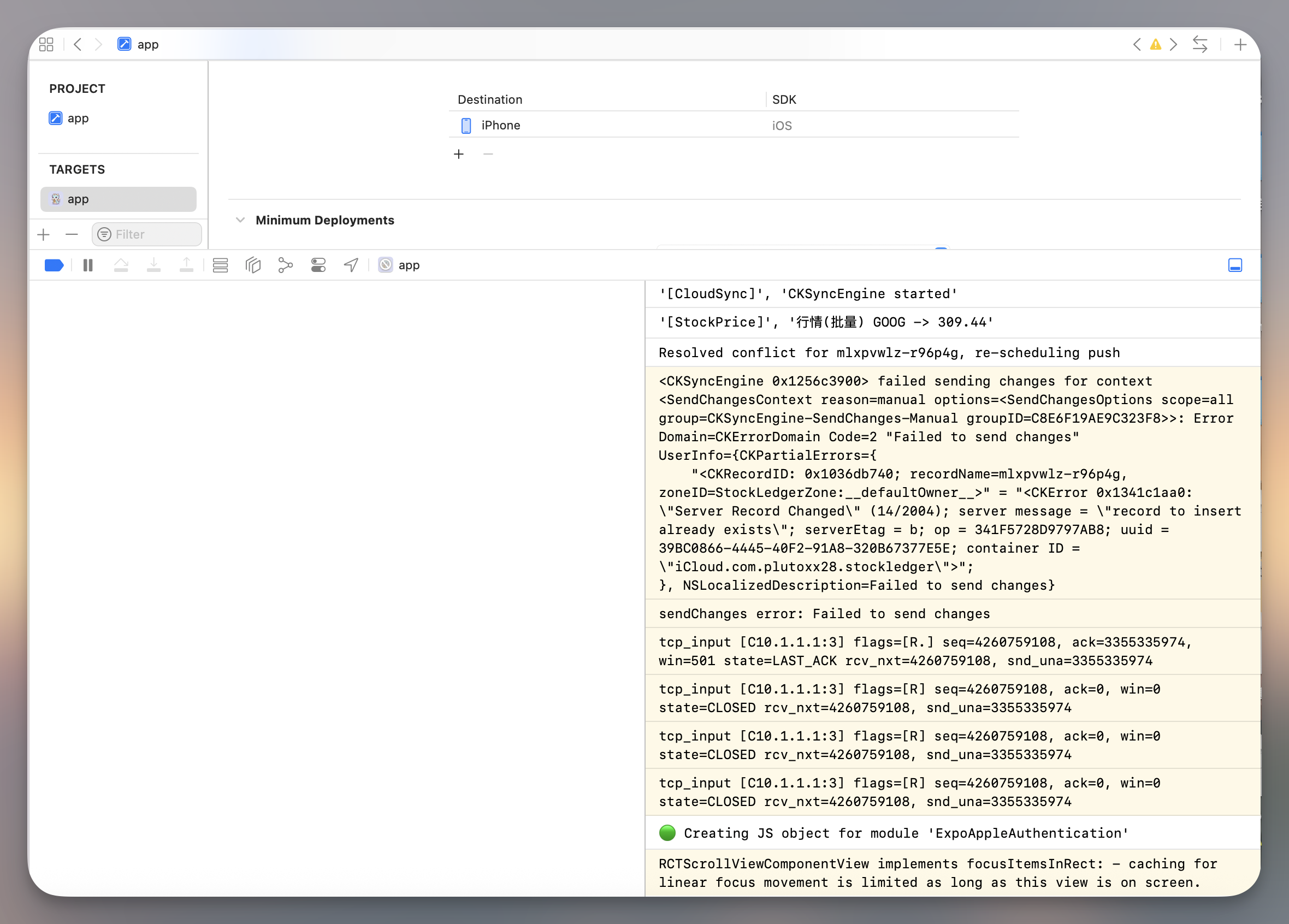The width and height of the screenshot is (1289, 924).
Task: Open the app process selector in debug bar
Action: pyautogui.click(x=400, y=265)
